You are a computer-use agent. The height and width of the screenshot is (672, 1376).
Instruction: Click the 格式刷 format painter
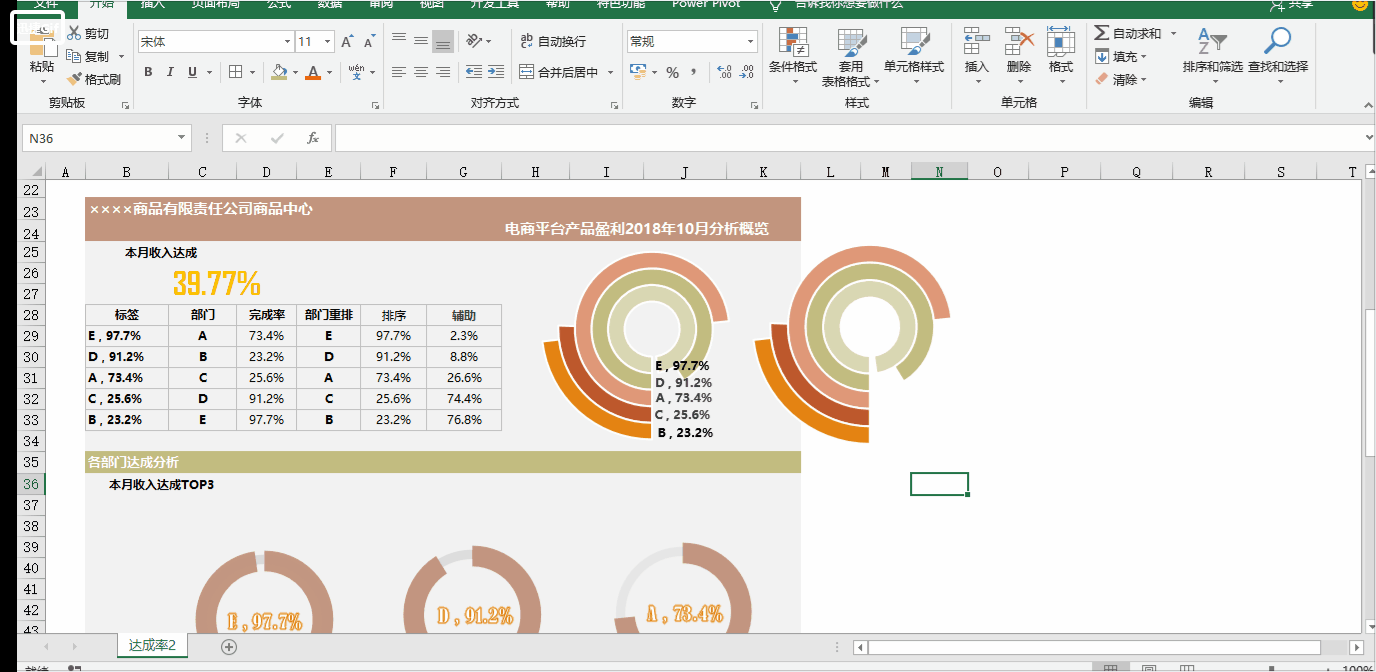(94, 79)
